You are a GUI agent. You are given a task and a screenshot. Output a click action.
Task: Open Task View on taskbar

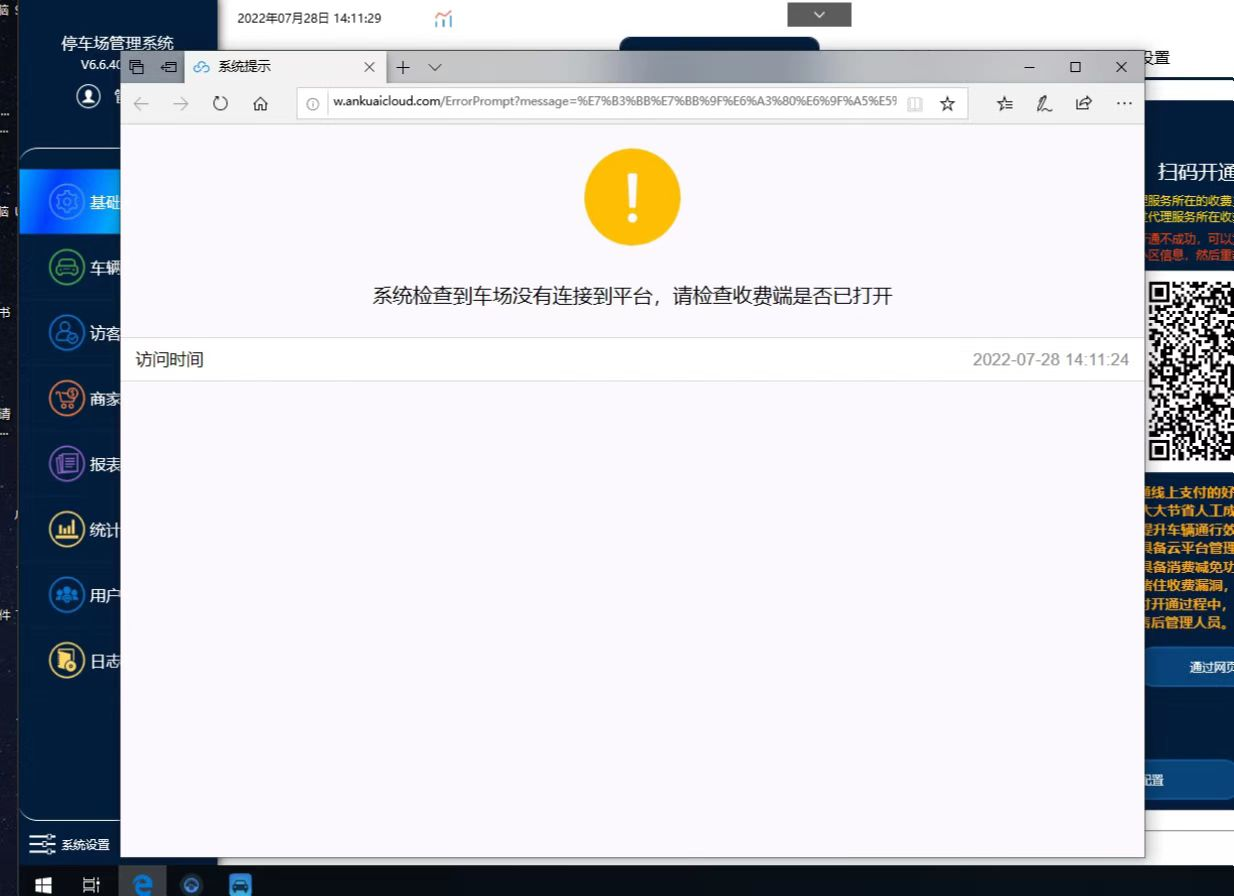(91, 884)
